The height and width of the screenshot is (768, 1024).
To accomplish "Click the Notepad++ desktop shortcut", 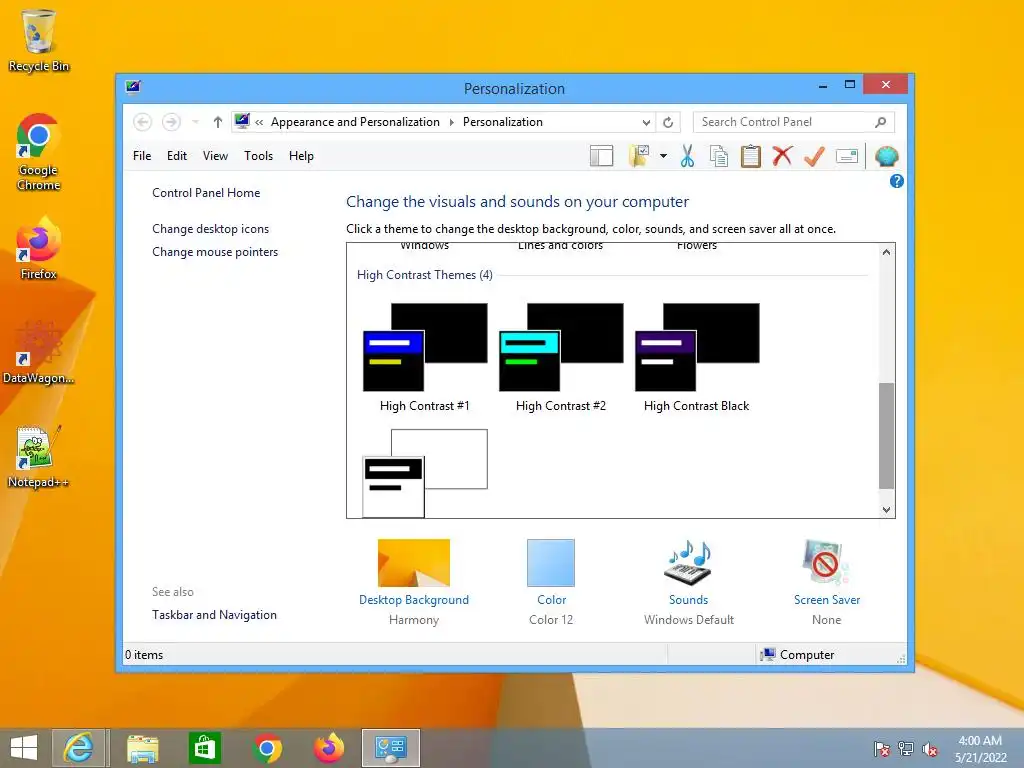I will point(38,456).
